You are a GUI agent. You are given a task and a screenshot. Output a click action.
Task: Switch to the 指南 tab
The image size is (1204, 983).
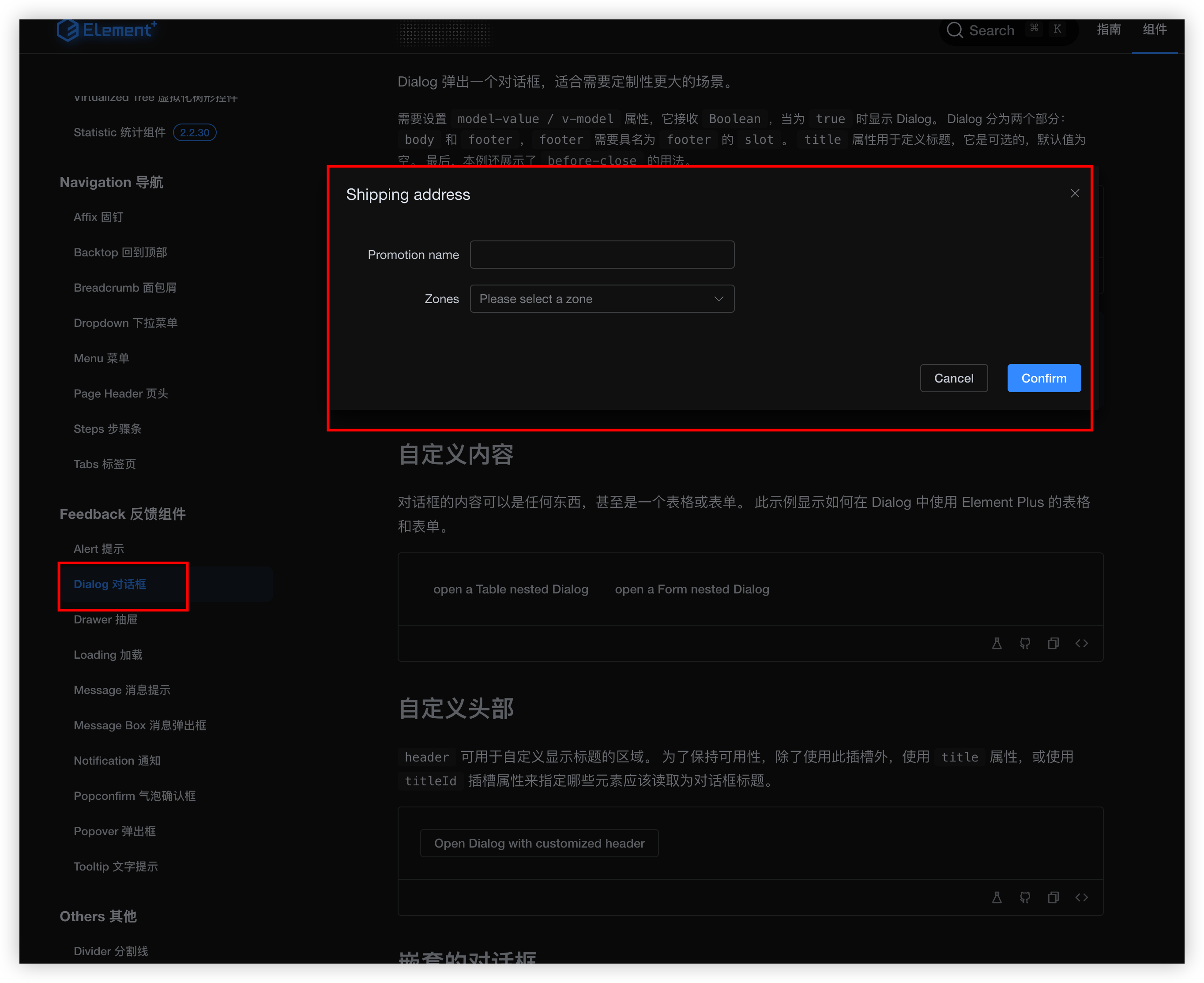[1109, 30]
